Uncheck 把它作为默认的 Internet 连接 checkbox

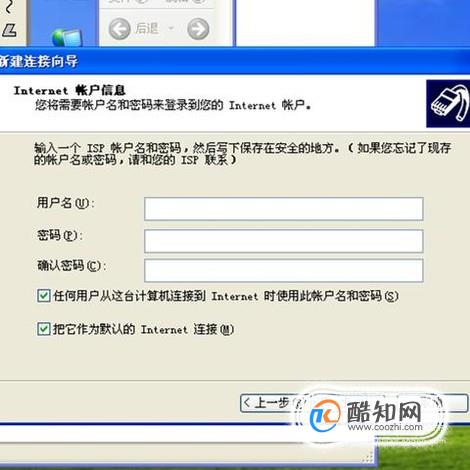pos(44,329)
